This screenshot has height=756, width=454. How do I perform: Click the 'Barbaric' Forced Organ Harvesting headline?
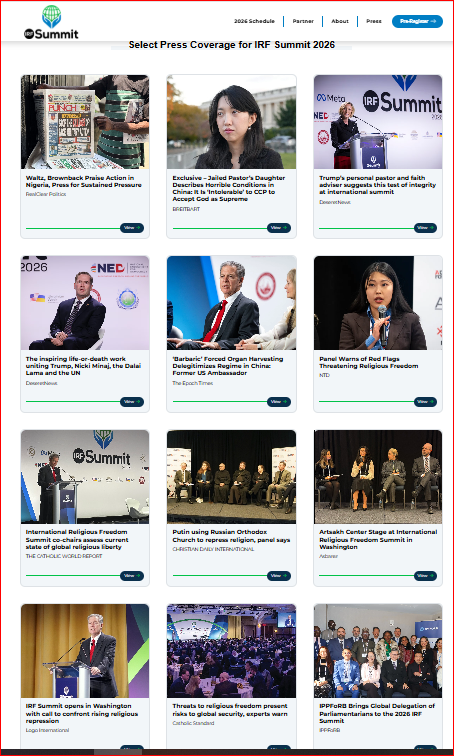[x=228, y=366]
